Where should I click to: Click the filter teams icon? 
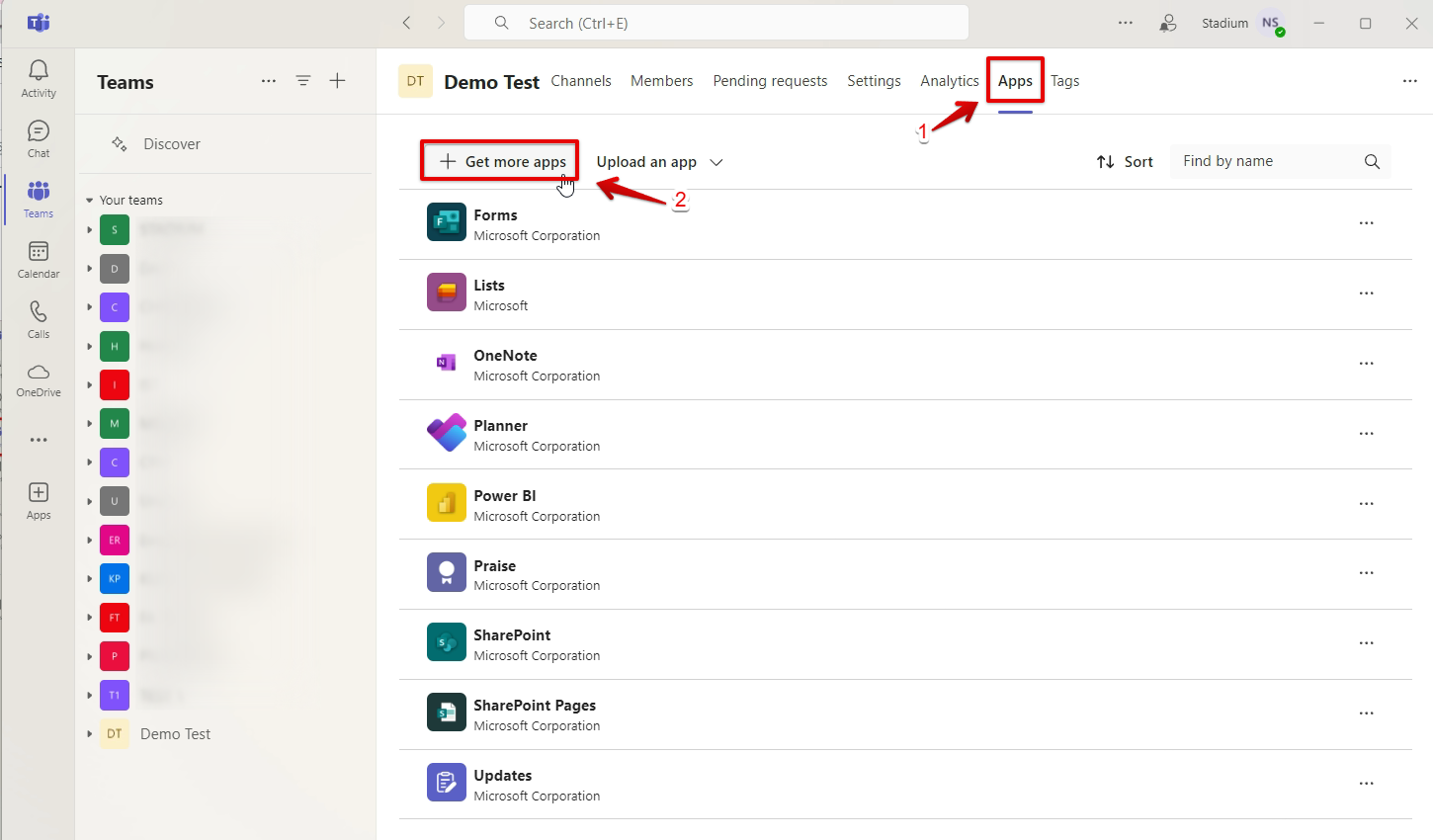tap(303, 81)
